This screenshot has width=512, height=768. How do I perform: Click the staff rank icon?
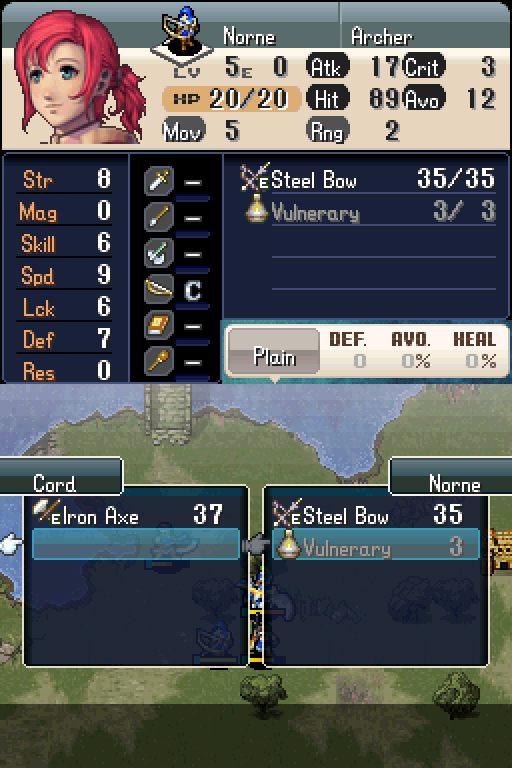pos(159,361)
